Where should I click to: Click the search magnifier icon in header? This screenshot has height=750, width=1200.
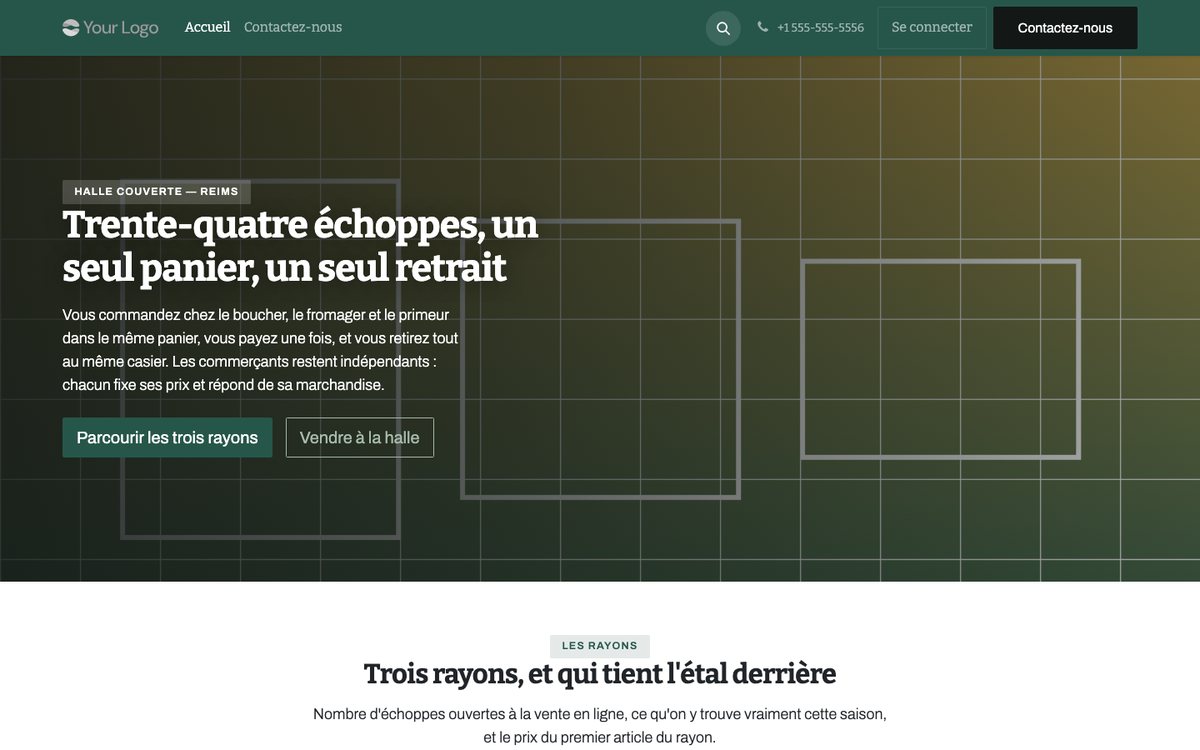tap(723, 28)
